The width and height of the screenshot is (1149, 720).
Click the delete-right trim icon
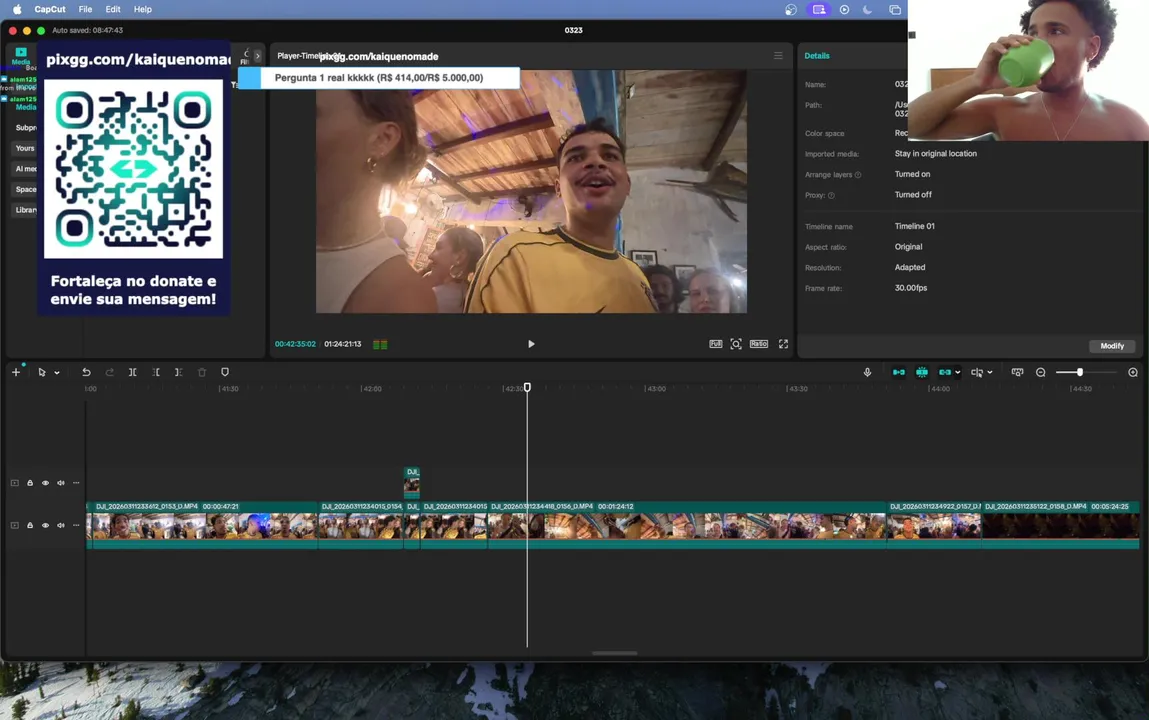(179, 372)
